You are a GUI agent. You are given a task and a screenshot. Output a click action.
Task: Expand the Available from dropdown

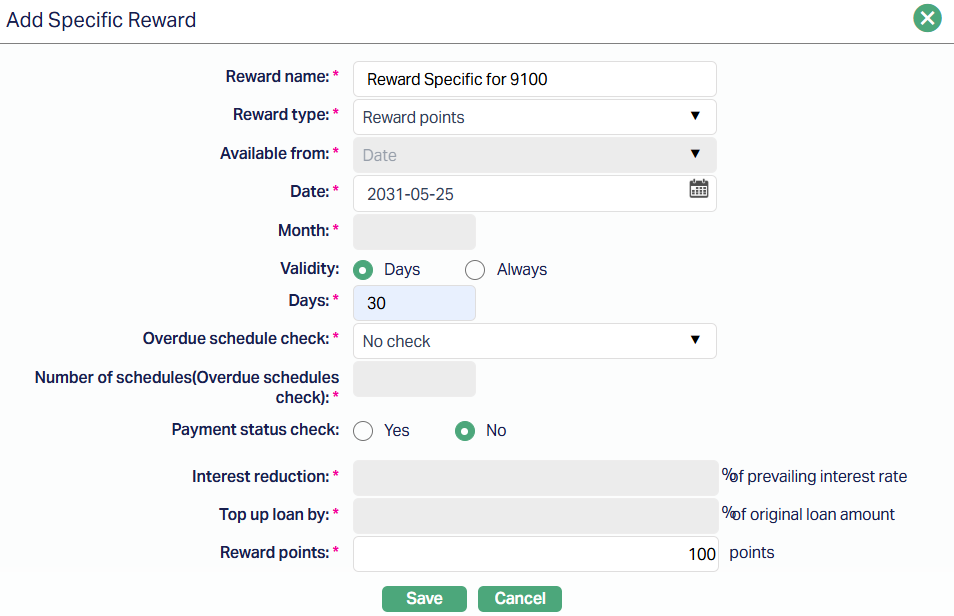coord(534,155)
